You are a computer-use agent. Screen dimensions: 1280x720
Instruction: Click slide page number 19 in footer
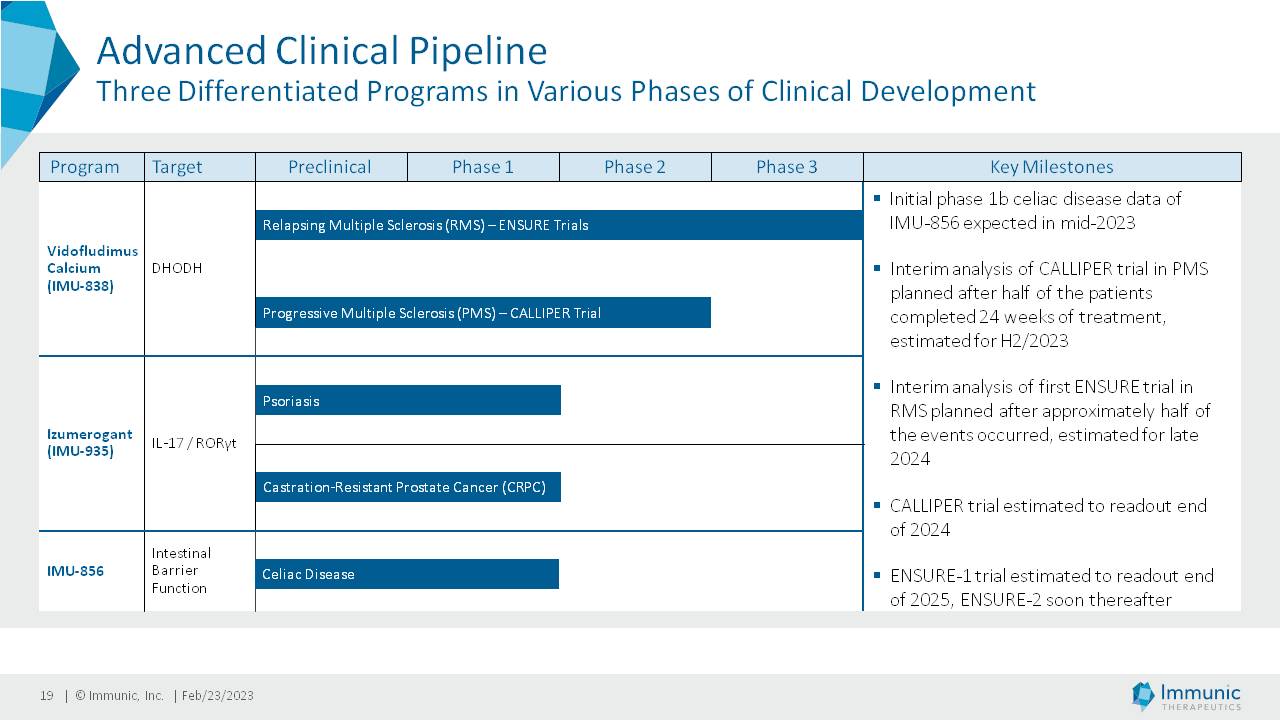46,696
